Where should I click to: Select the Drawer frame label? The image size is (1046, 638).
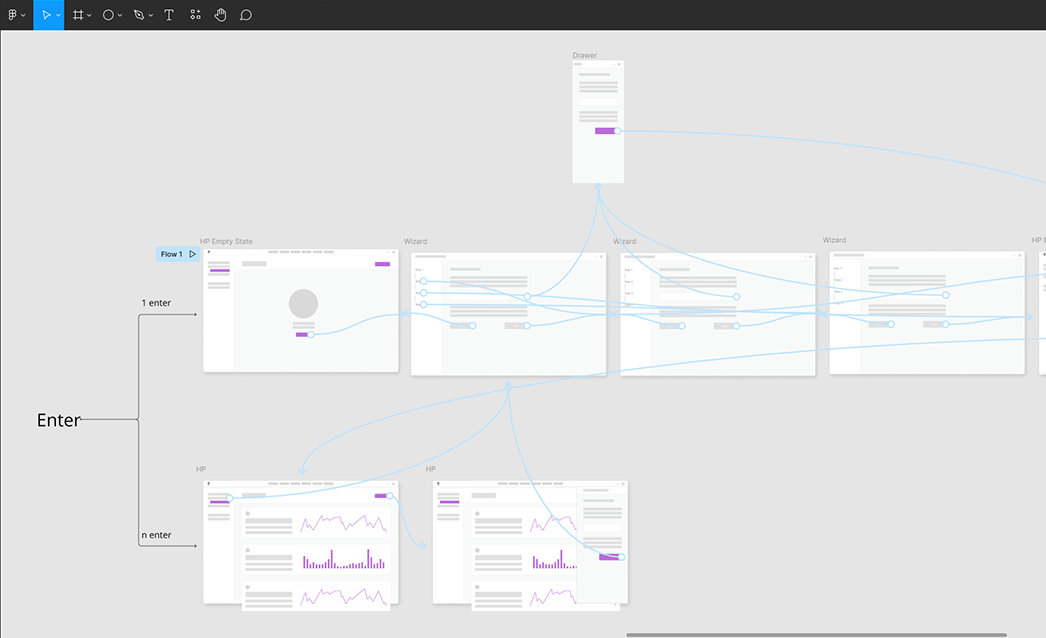pyautogui.click(x=584, y=55)
